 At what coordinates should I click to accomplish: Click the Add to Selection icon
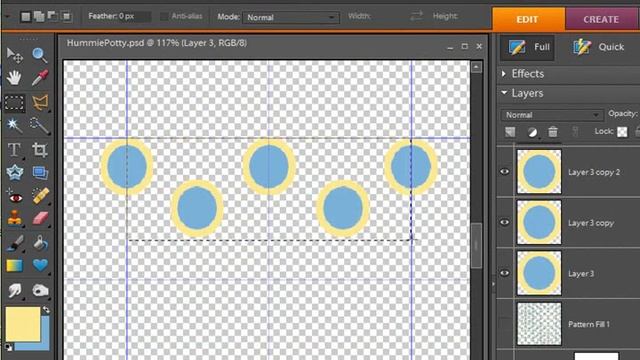coord(39,17)
